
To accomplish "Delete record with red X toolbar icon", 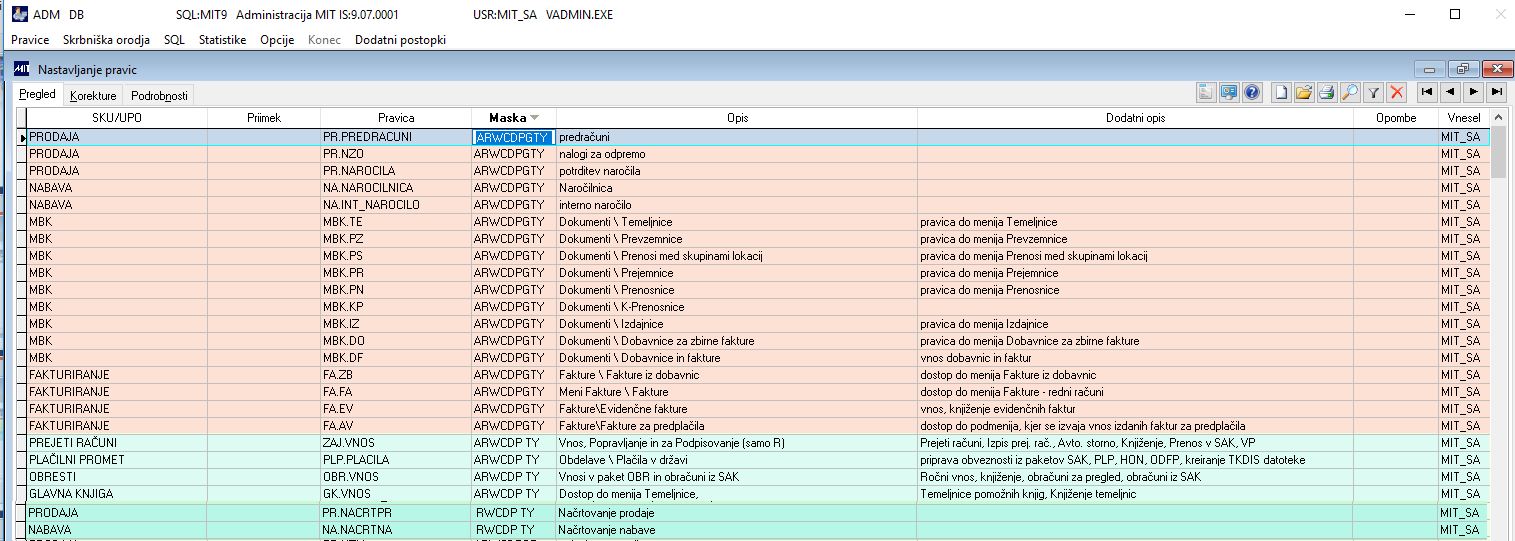I will click(x=1397, y=93).
